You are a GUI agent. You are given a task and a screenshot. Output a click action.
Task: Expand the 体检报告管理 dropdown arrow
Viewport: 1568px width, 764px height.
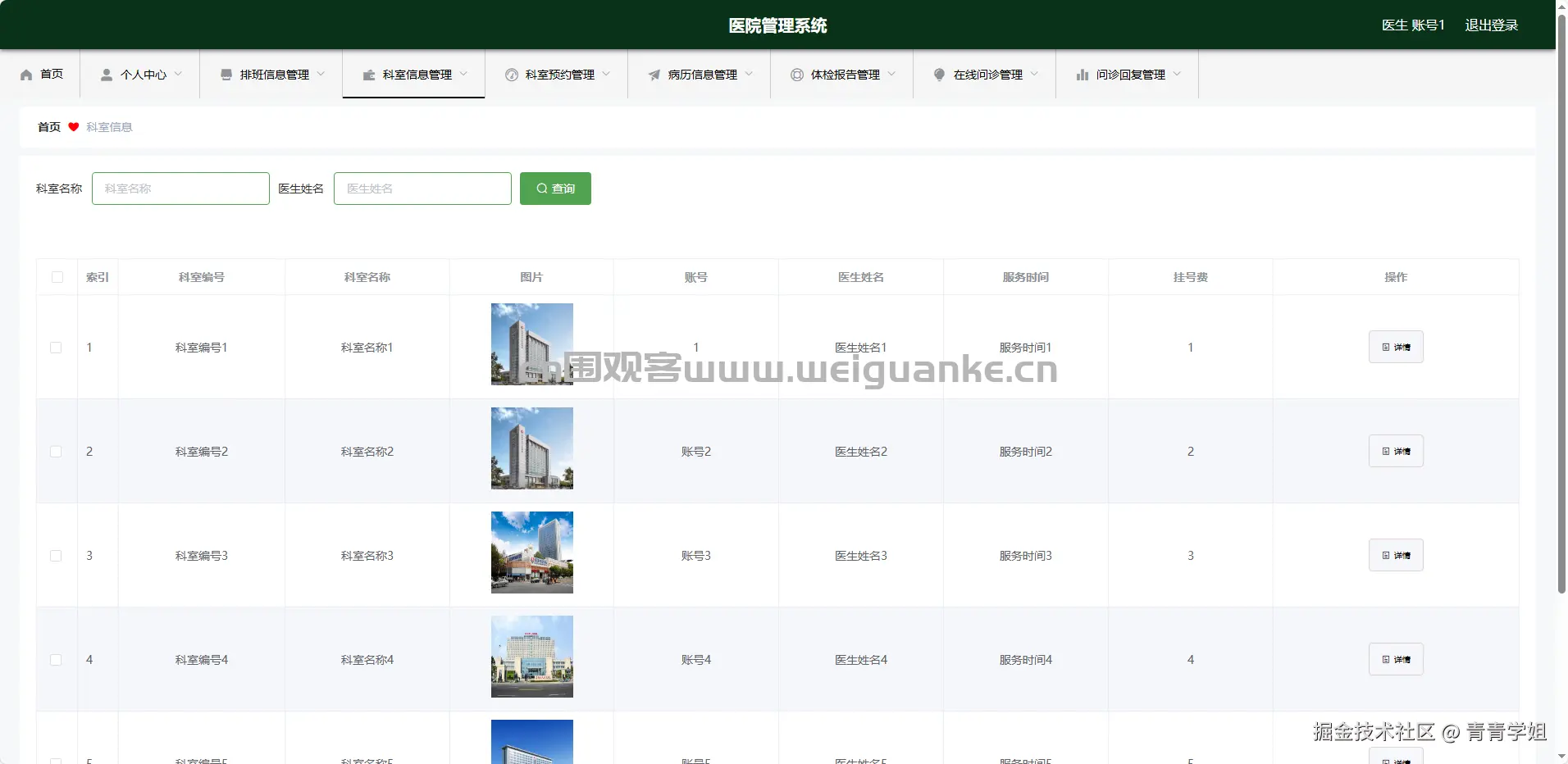click(x=891, y=74)
